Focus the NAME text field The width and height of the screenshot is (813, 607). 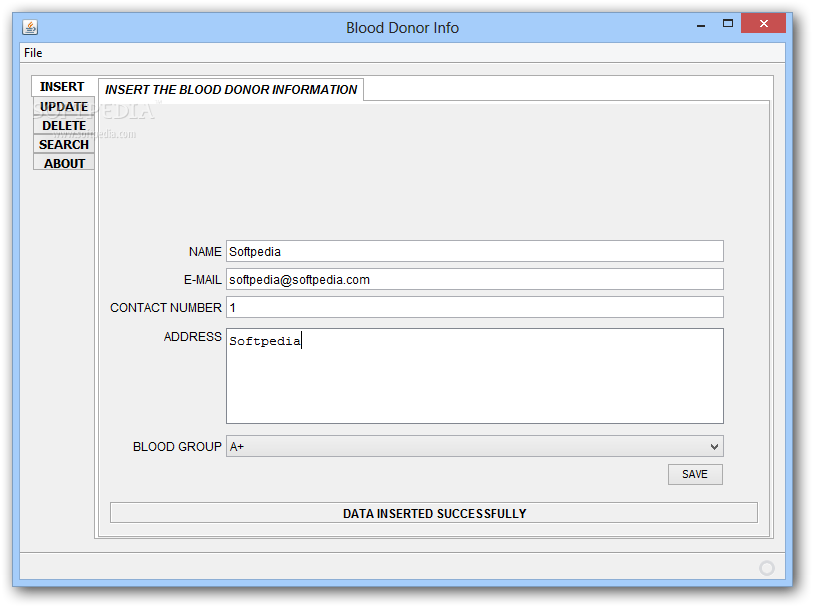[474, 251]
